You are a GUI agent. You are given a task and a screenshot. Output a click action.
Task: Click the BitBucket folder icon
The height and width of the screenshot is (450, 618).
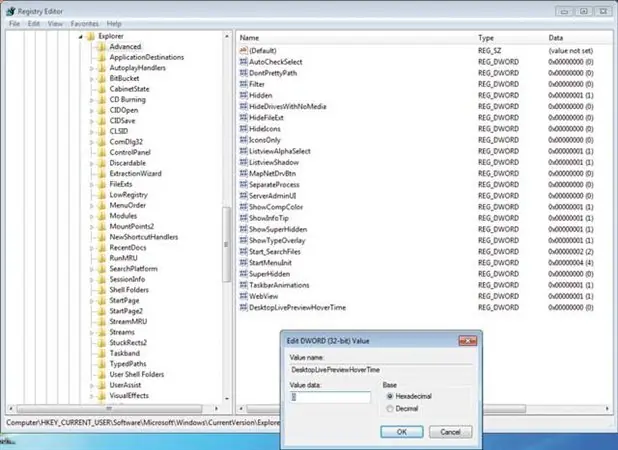coord(102,78)
